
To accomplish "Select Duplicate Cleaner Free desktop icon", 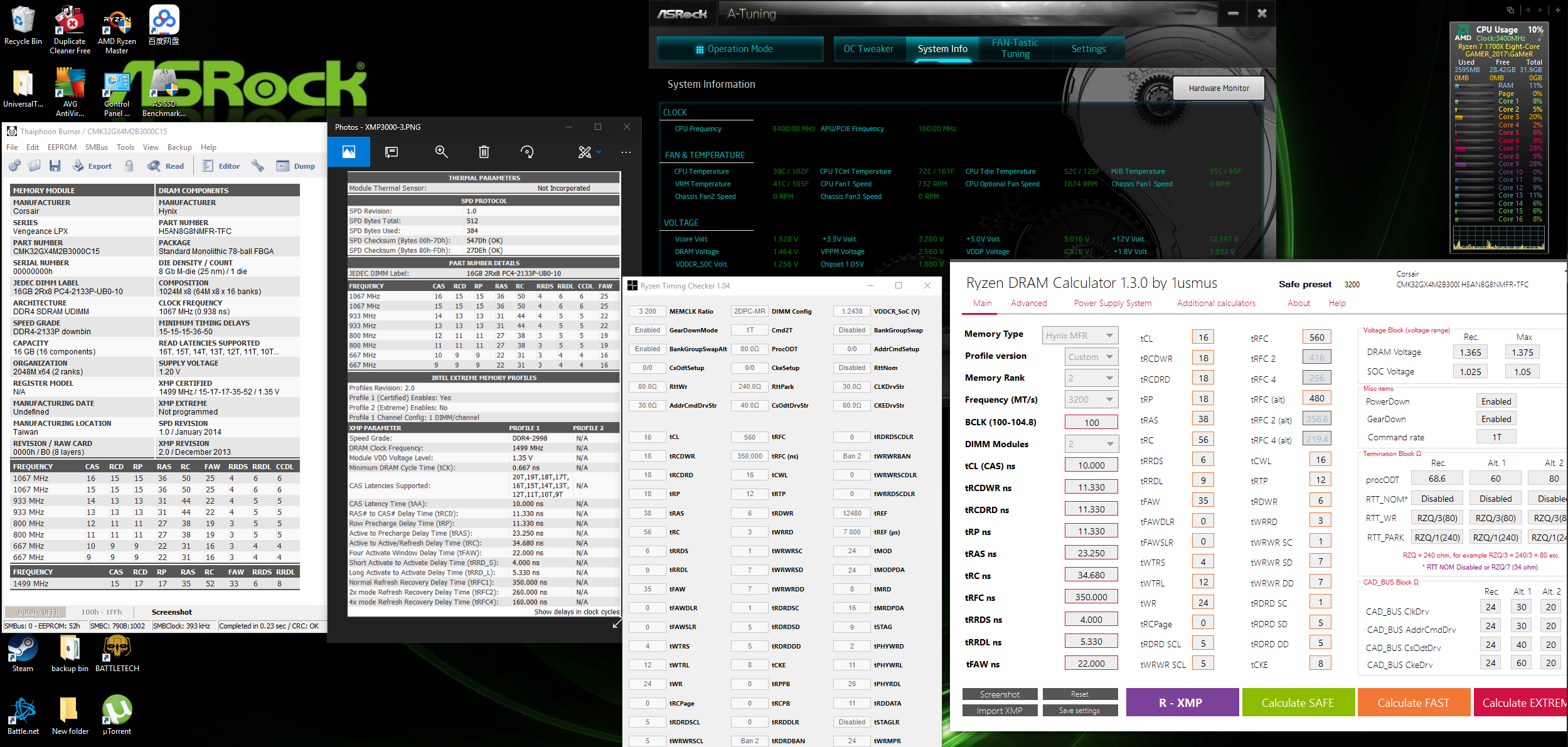I will pos(70,29).
